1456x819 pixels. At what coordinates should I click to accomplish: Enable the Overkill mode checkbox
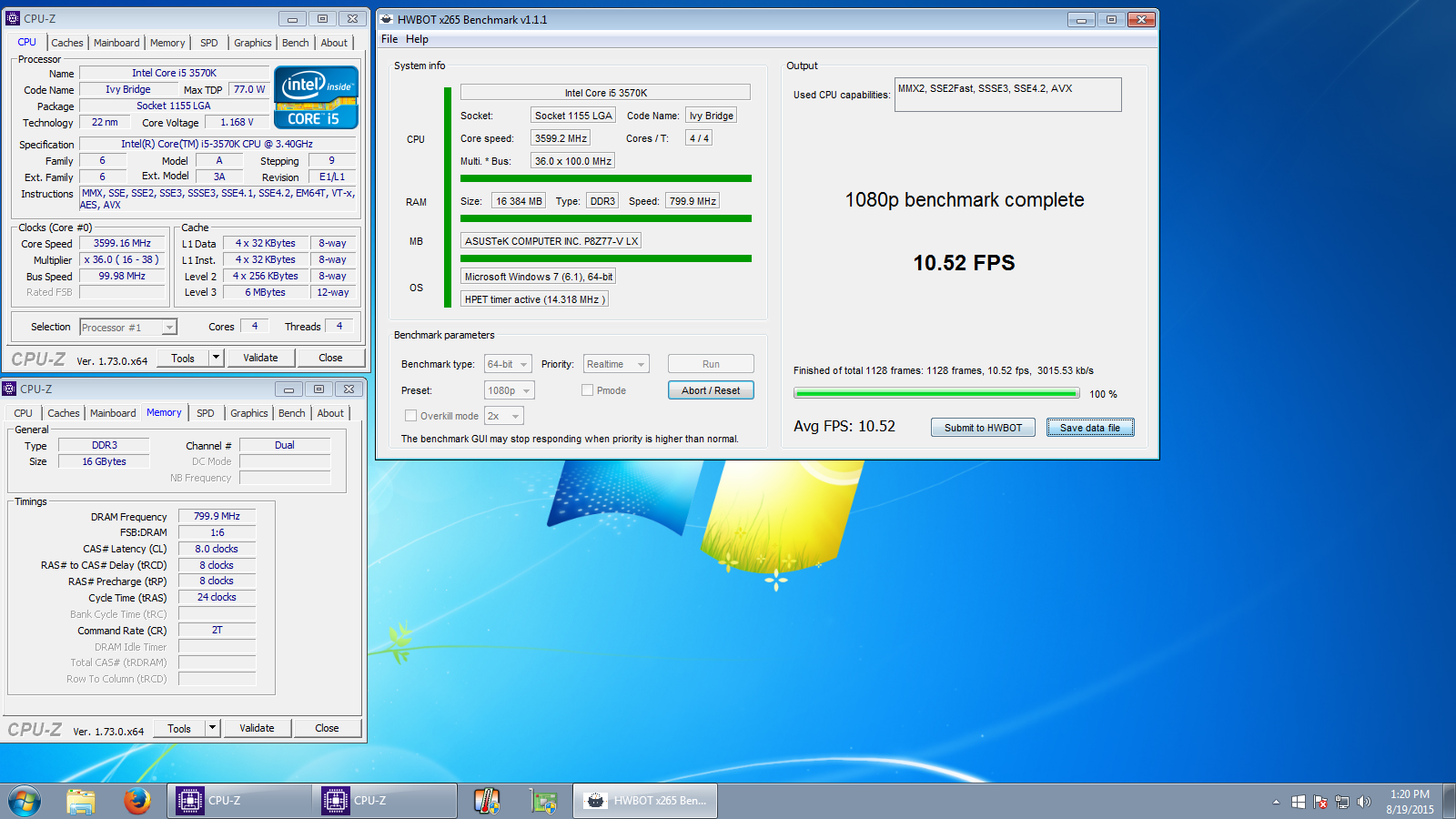[411, 416]
